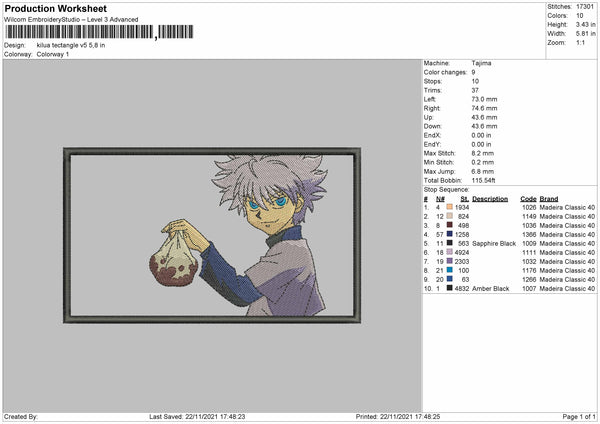Image resolution: width=600 pixels, height=424 pixels.
Task: Select the Sapphire Black color swatch
Action: 450,243
